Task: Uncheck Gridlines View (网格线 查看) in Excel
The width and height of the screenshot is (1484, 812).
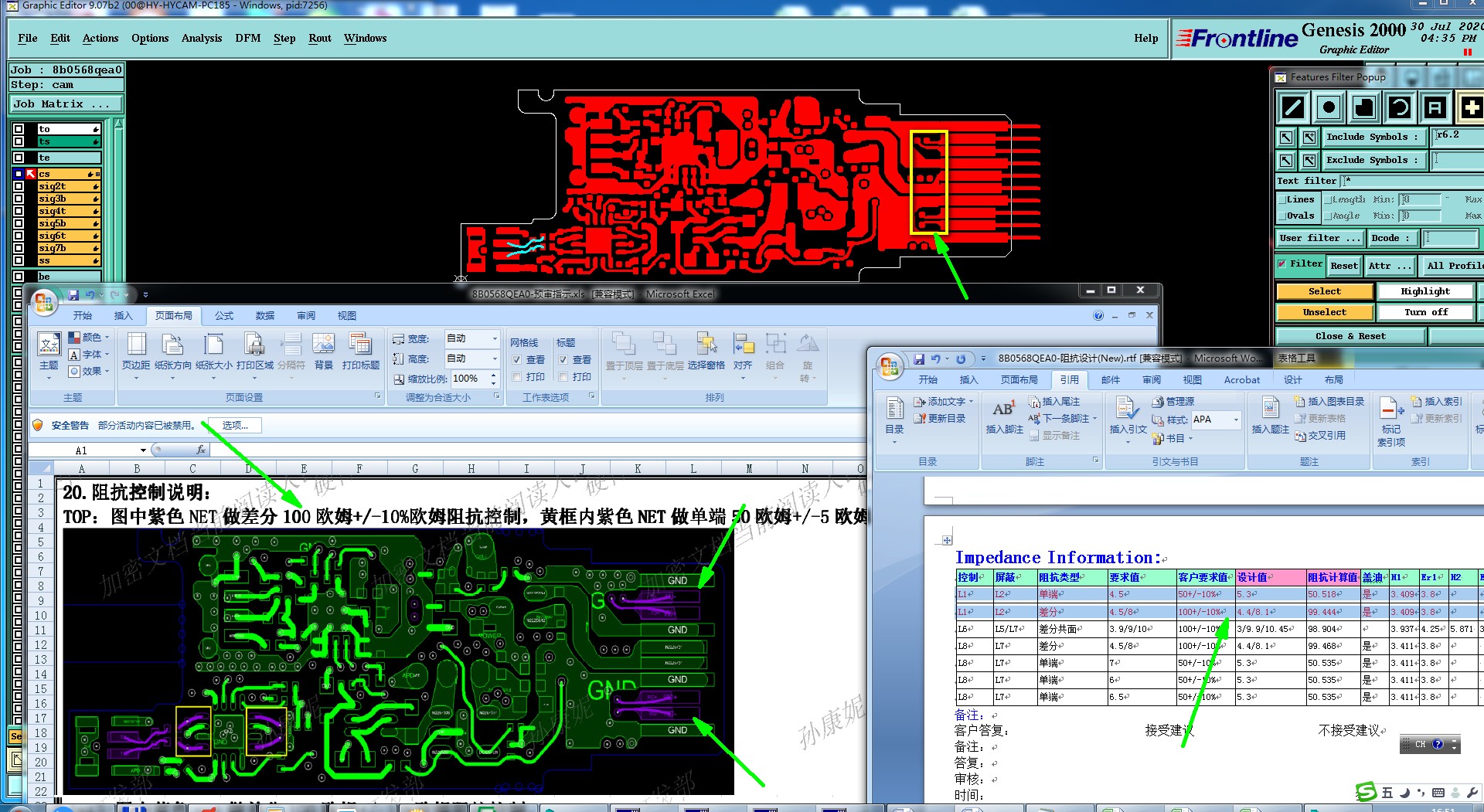Action: [517, 360]
